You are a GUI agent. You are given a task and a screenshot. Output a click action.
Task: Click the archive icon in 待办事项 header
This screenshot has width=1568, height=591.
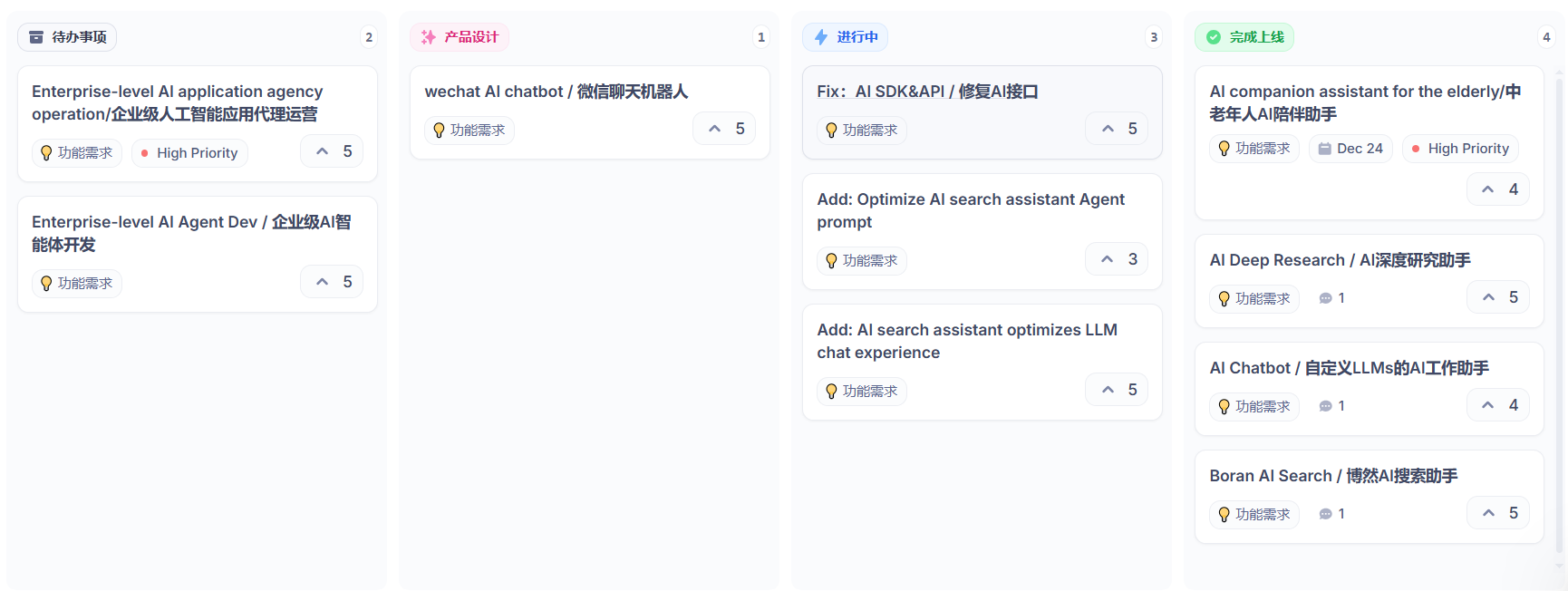[36, 37]
